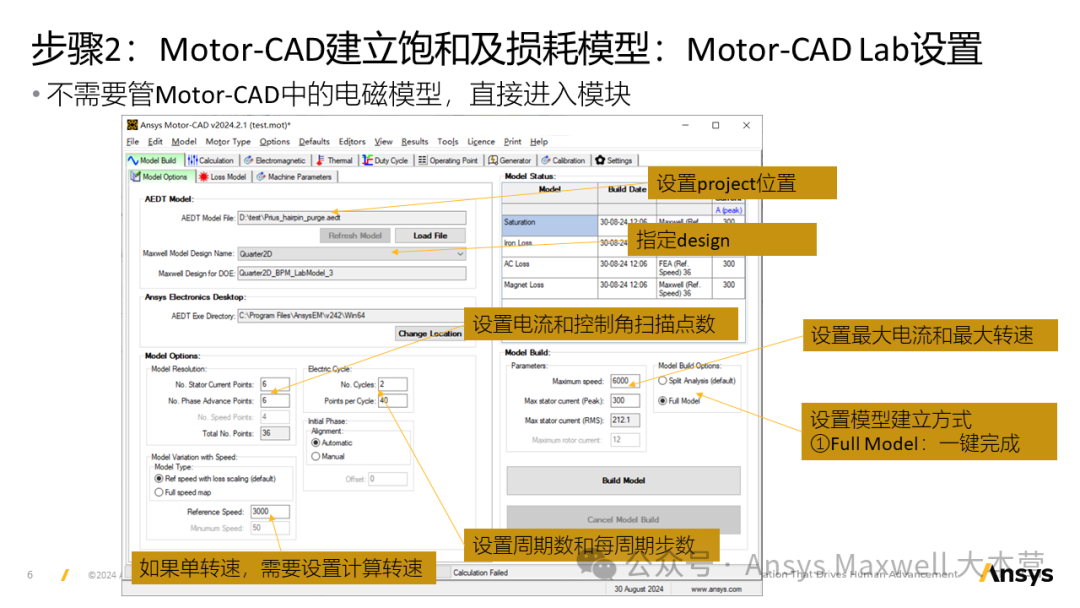Image resolution: width=1080 pixels, height=608 pixels.
Task: Open the Maxwell Model Design Name dropdown
Action: (x=460, y=254)
